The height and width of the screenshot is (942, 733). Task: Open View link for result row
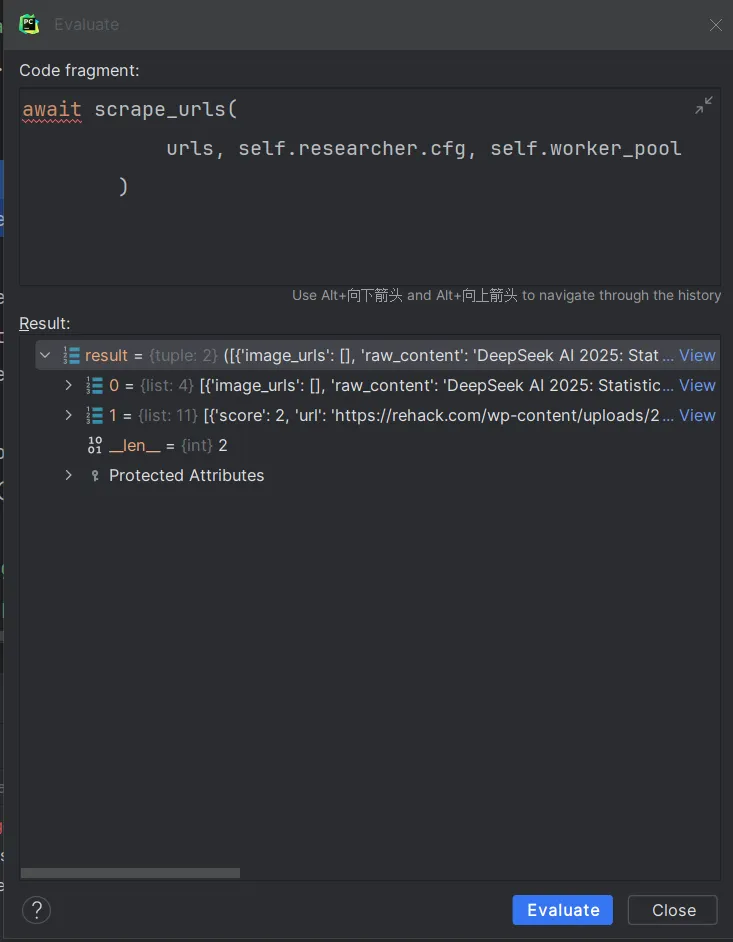(x=697, y=355)
